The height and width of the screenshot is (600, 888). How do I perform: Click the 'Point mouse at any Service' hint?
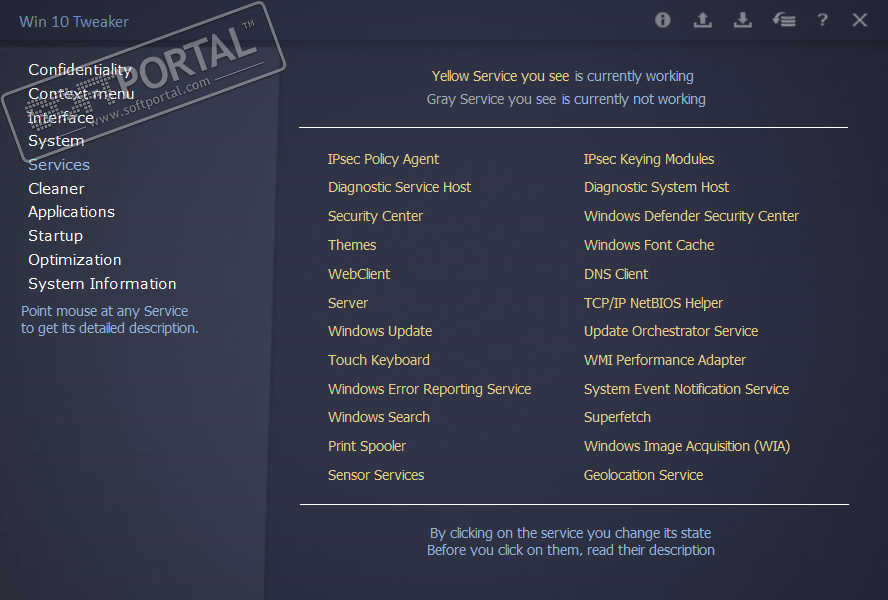point(105,311)
